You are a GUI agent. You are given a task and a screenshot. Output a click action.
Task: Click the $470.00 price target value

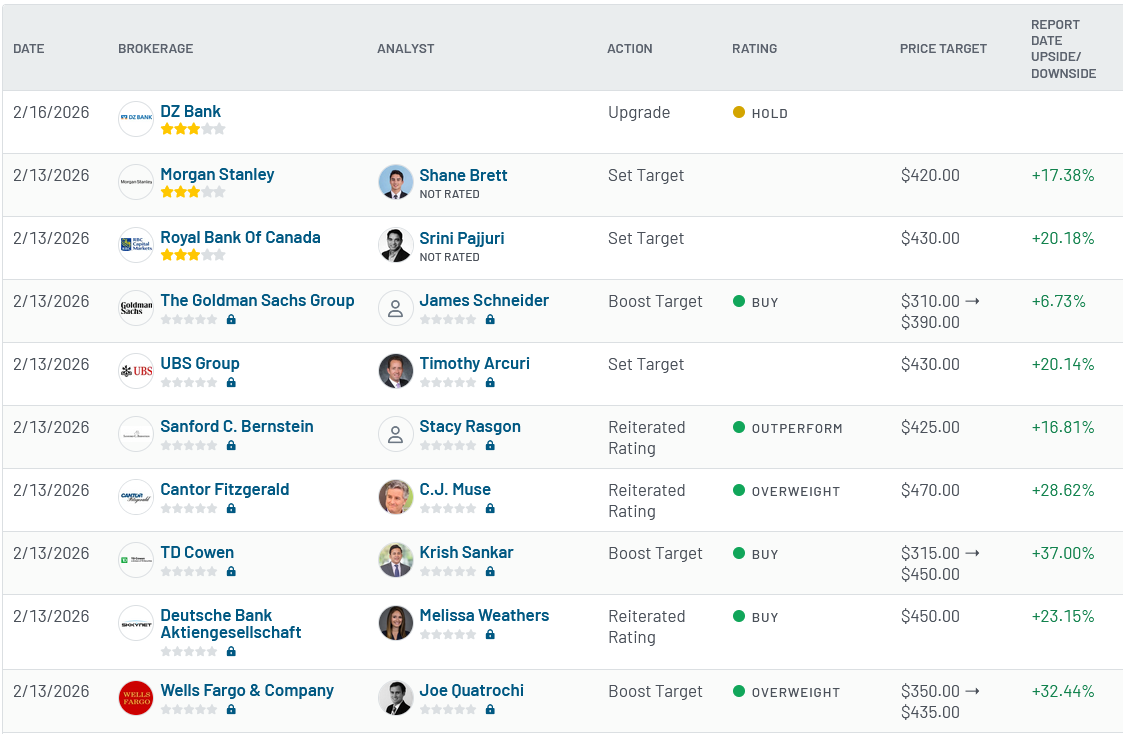point(930,491)
